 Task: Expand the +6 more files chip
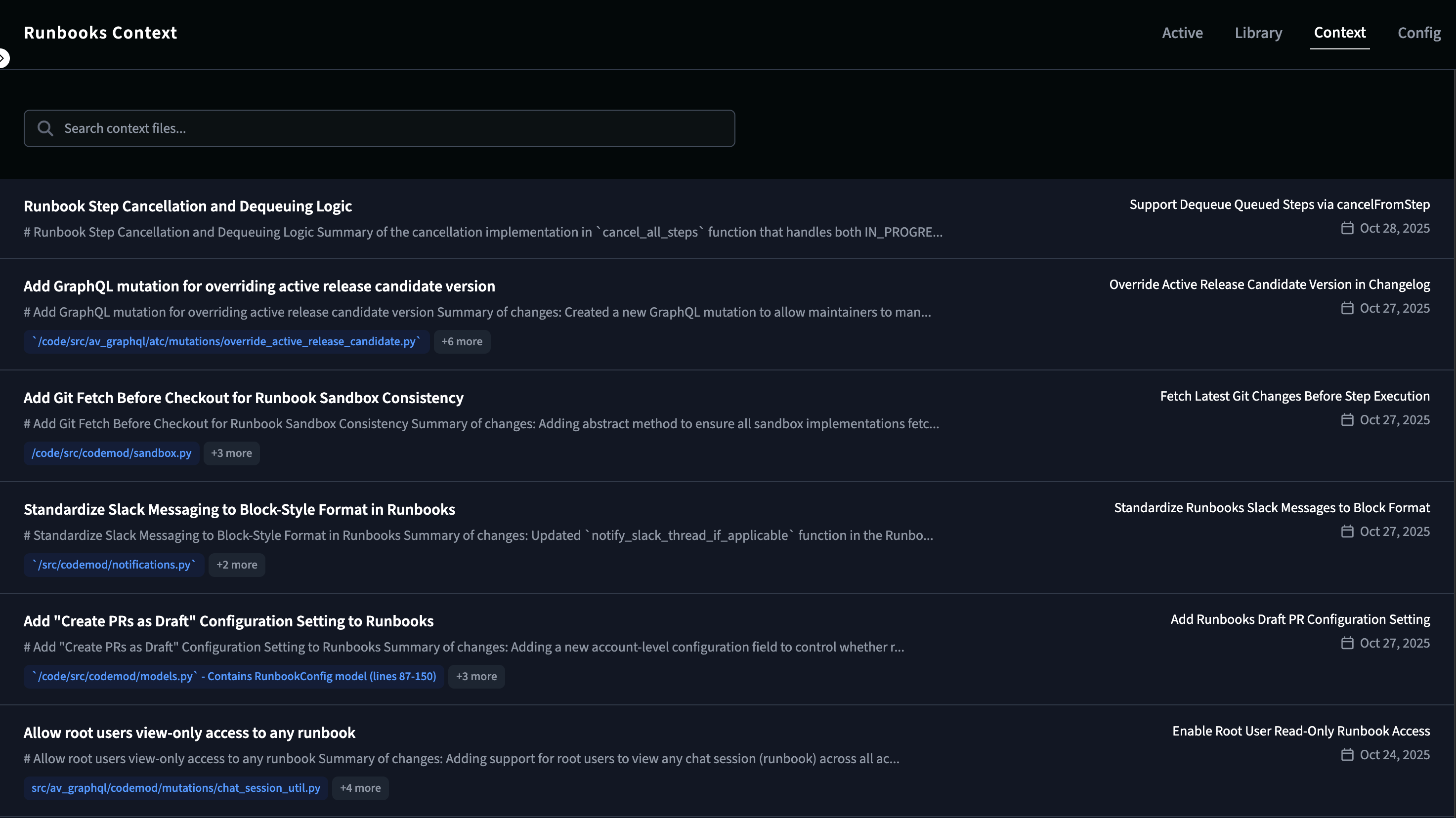462,342
